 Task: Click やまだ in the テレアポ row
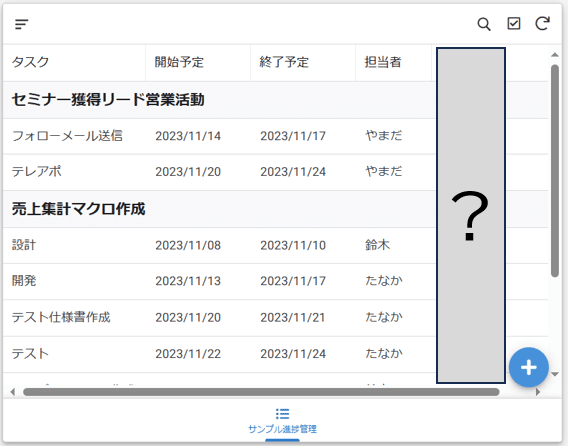[384, 171]
